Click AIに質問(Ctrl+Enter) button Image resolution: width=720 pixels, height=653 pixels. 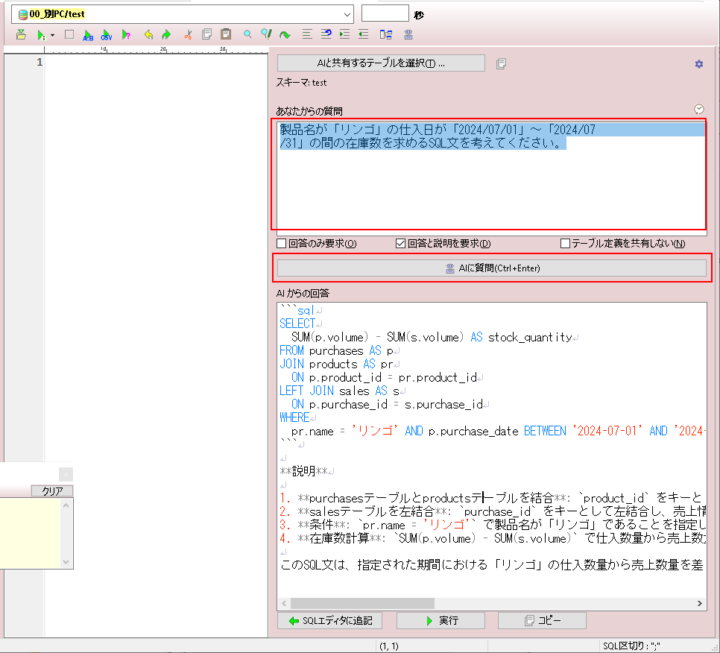(492, 268)
